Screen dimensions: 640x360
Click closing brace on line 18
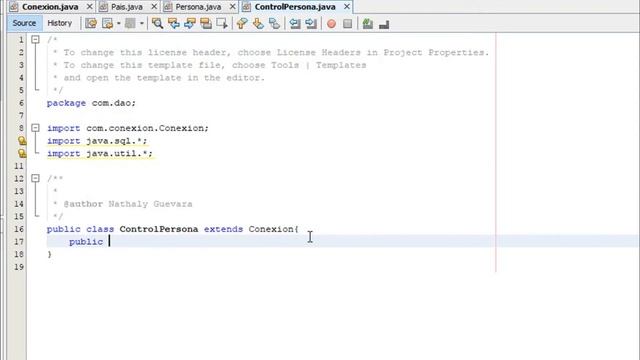pyautogui.click(x=49, y=254)
